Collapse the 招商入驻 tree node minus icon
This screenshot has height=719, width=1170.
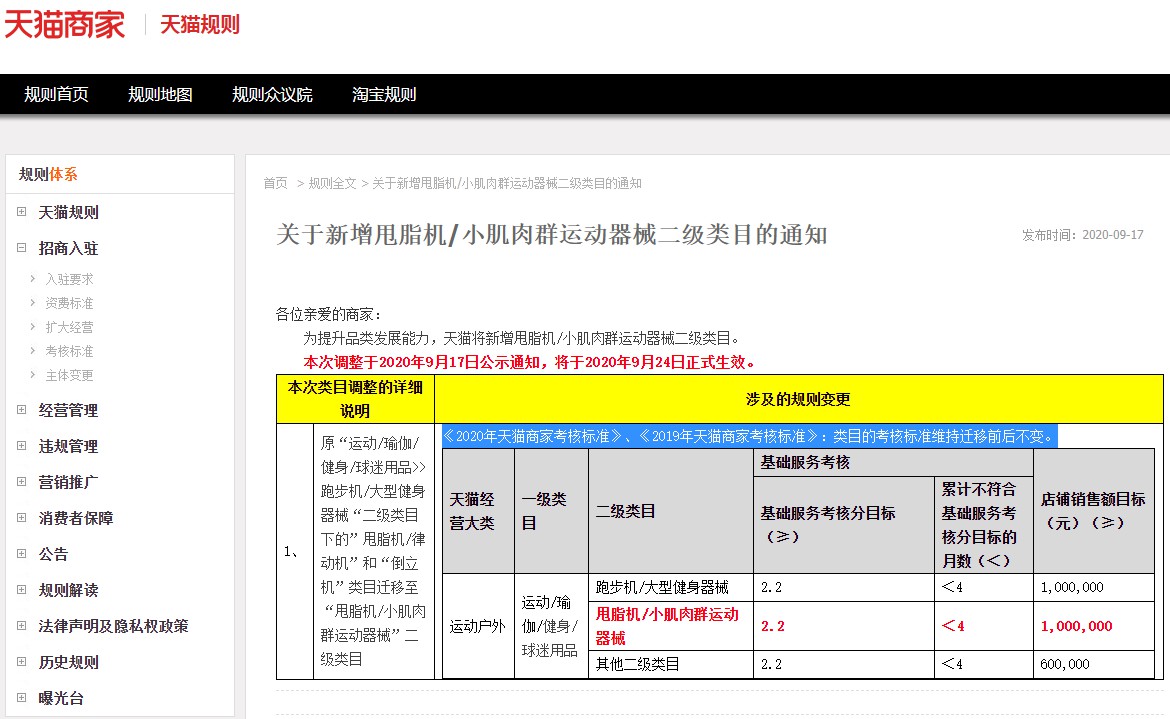coord(22,248)
